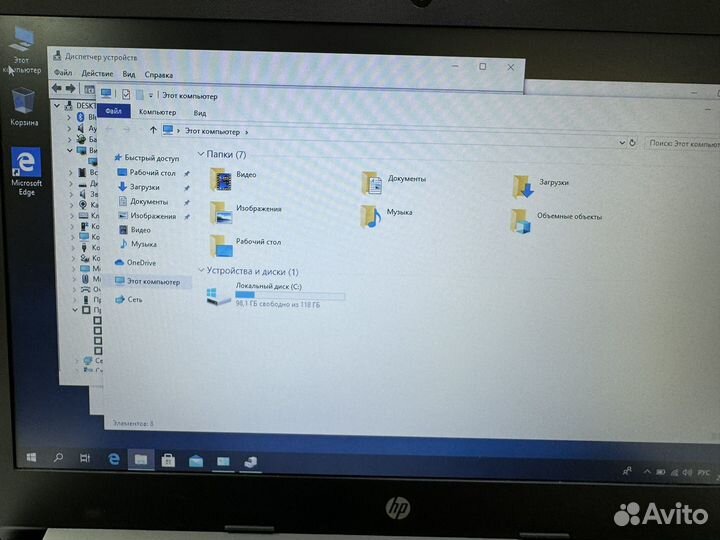The height and width of the screenshot is (540, 720).
Task: Show hidden tray icons chevron
Action: pyautogui.click(x=647, y=471)
